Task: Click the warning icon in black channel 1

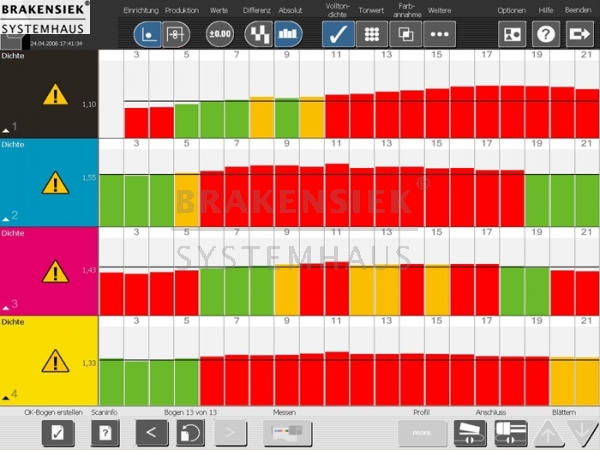Action: click(x=55, y=95)
